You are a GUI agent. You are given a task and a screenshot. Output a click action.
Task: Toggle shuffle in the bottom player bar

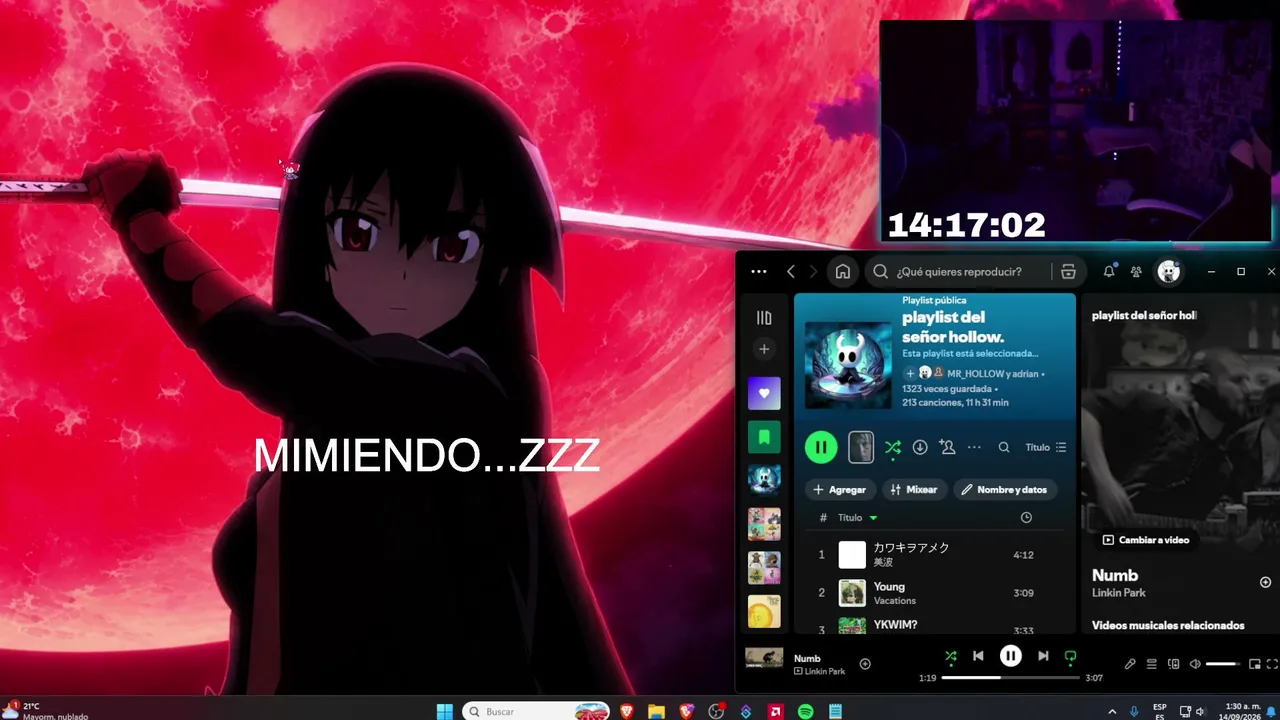pos(951,656)
